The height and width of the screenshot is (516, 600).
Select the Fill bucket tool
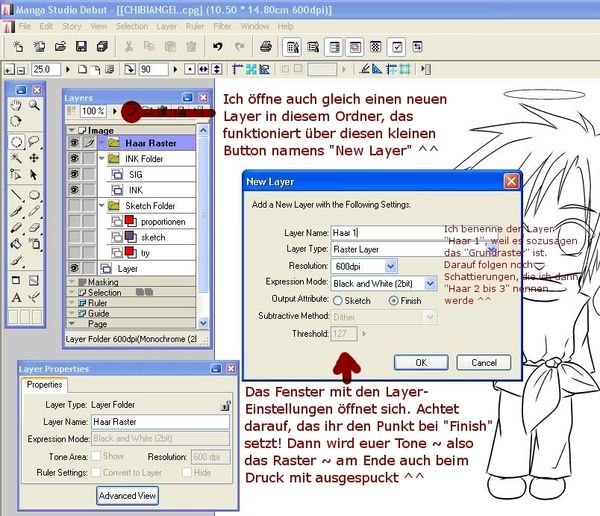(x=16, y=244)
